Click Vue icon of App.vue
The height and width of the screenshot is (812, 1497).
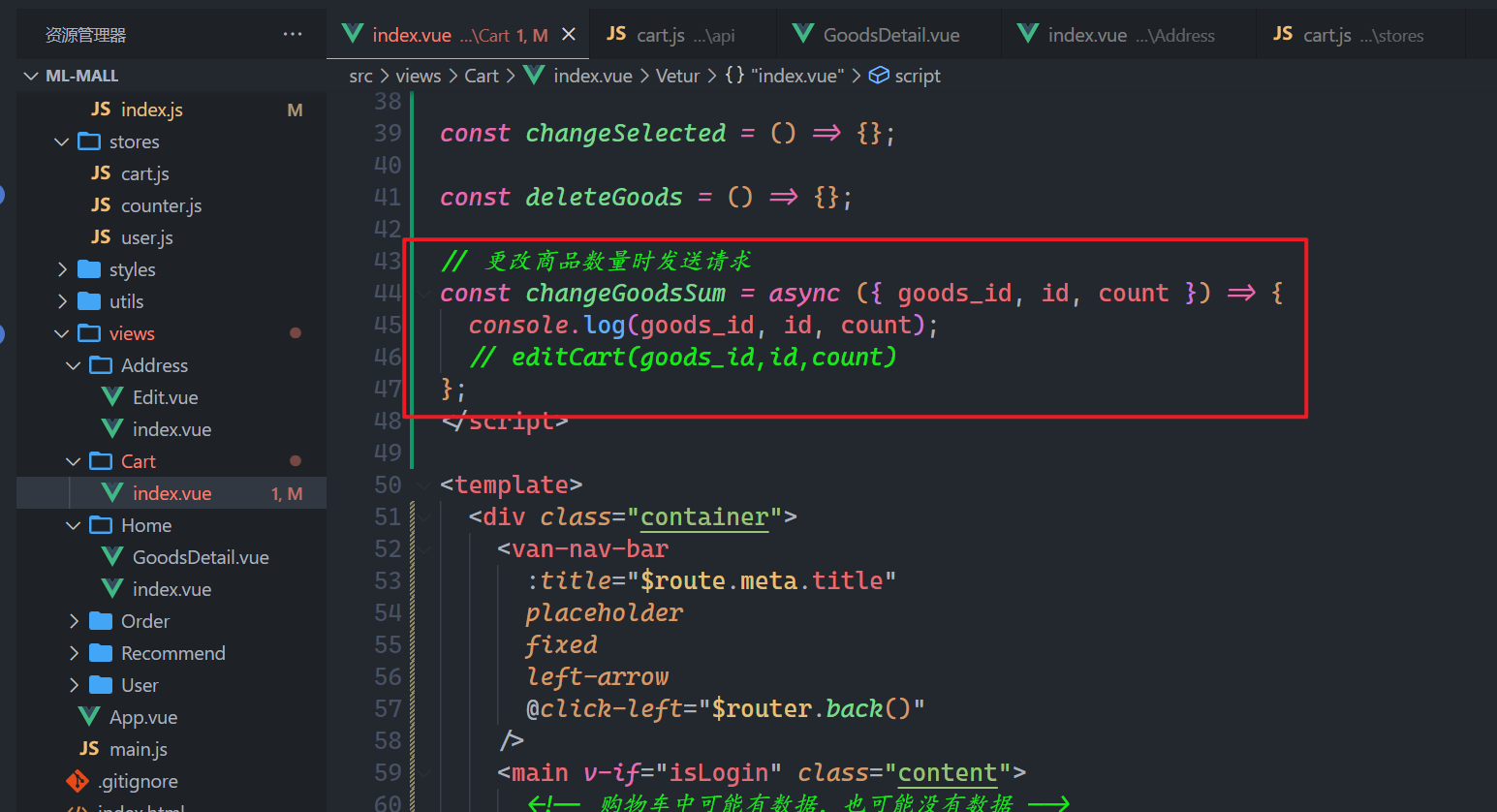click(x=89, y=717)
